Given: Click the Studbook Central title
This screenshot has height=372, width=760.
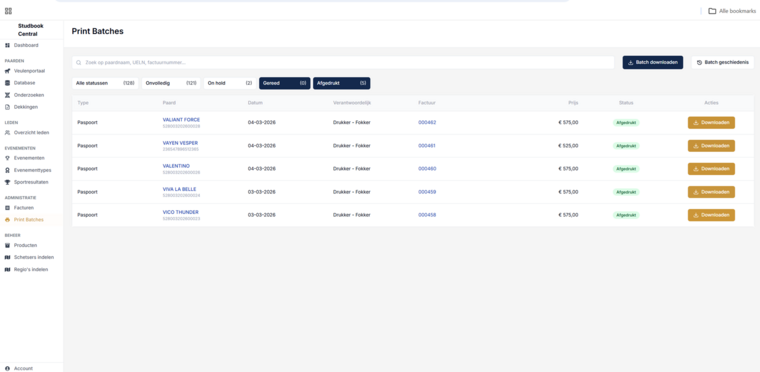Looking at the screenshot, I should click(x=31, y=30).
